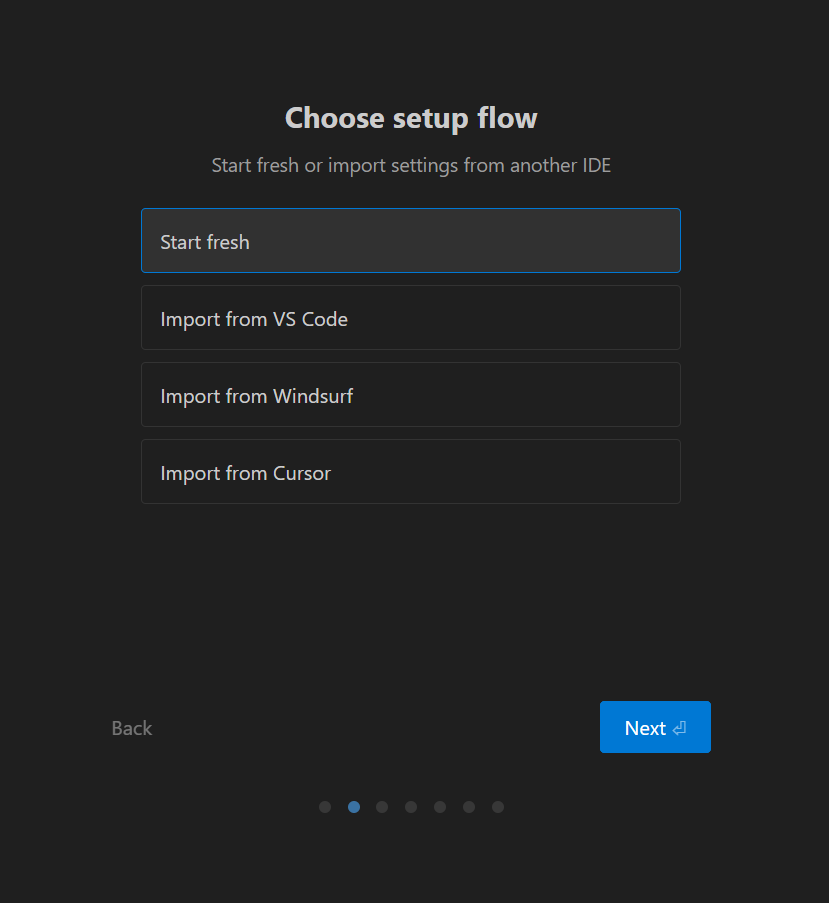Click the highlighted second step dot

point(354,807)
